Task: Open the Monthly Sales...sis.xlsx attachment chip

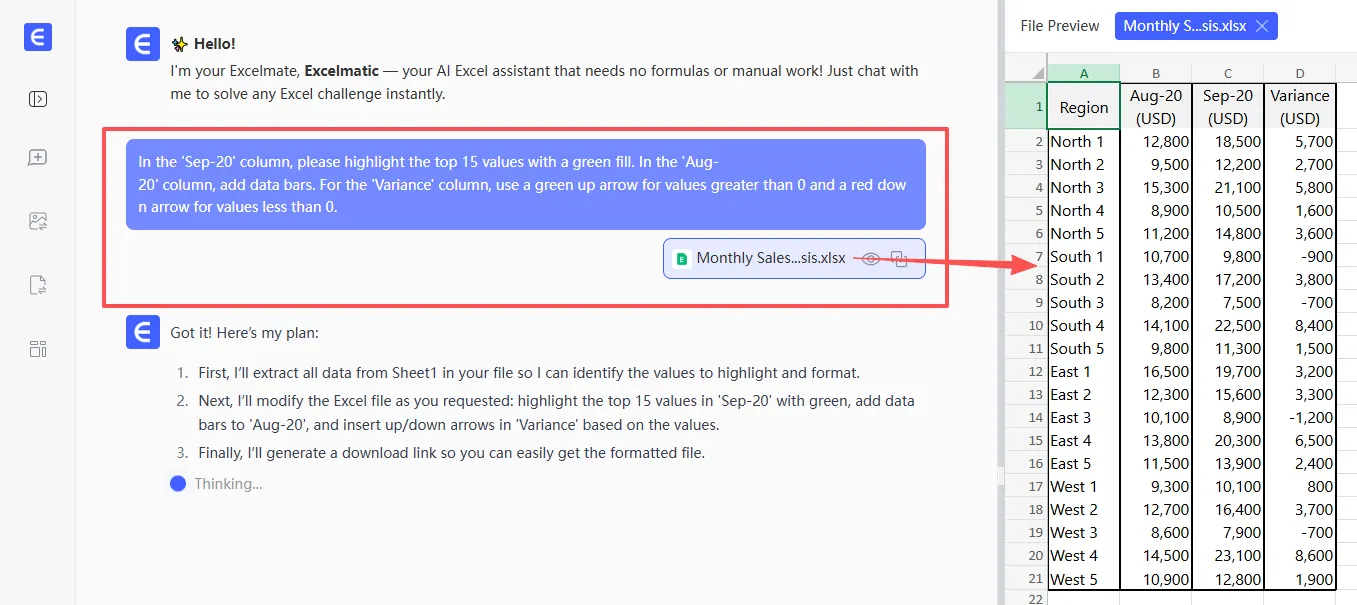Action: pyautogui.click(x=770, y=258)
